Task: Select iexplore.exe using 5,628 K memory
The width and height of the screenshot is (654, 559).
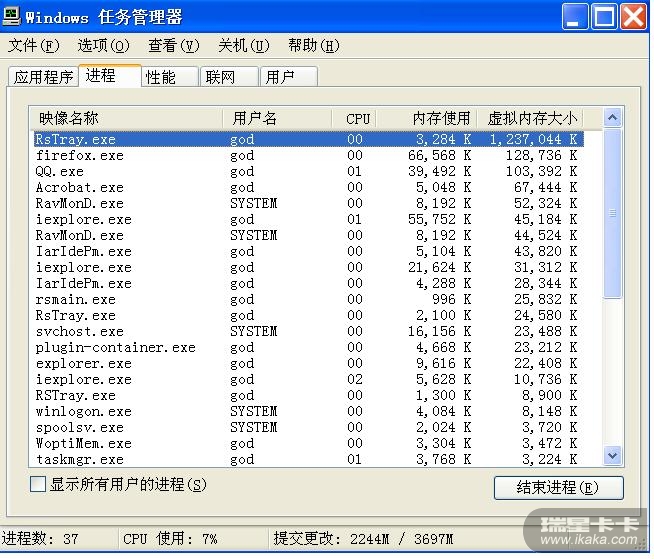Action: (x=308, y=379)
